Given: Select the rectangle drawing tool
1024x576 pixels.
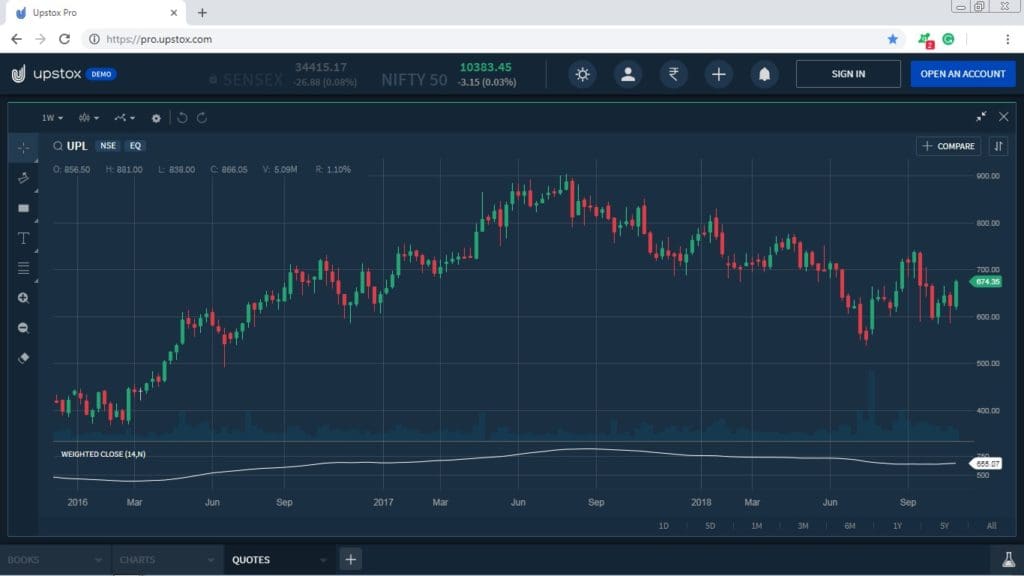Looking at the screenshot, I should click(22, 208).
